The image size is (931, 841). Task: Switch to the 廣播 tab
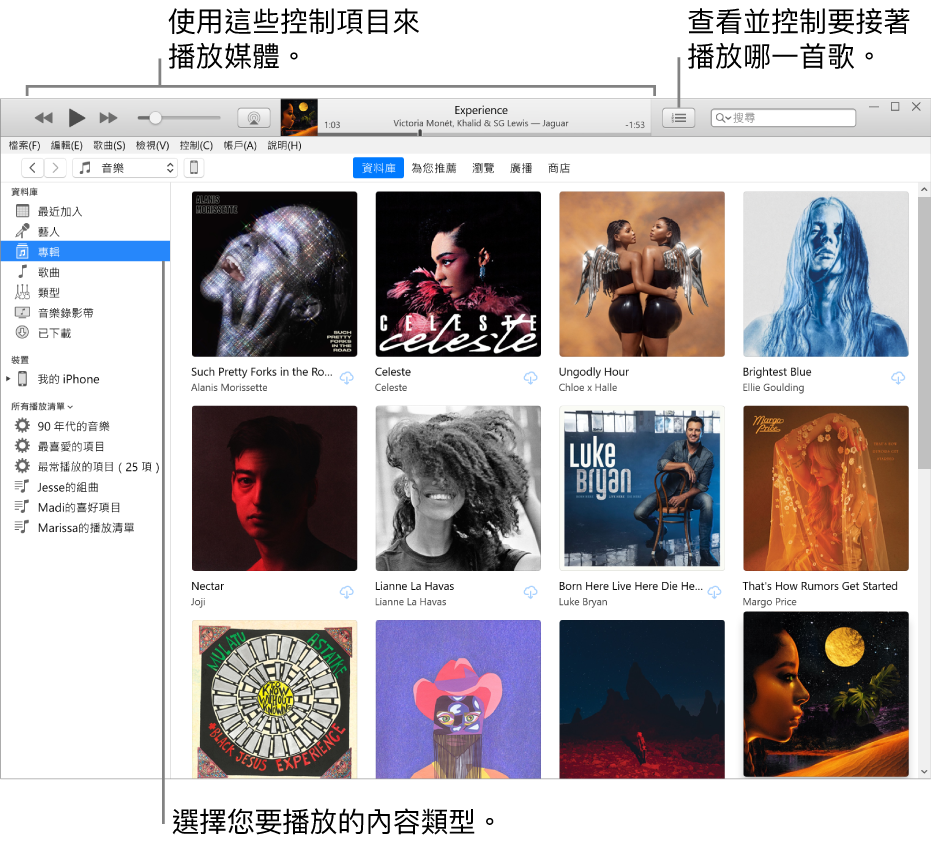click(521, 168)
